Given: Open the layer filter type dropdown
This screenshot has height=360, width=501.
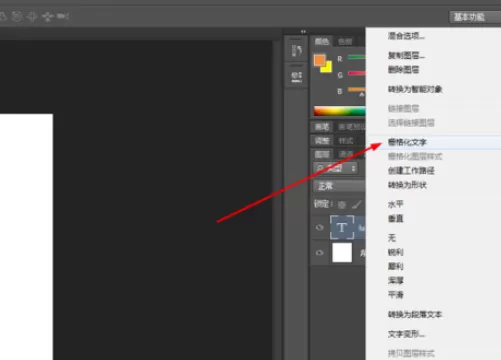Looking at the screenshot, I should (335, 168).
